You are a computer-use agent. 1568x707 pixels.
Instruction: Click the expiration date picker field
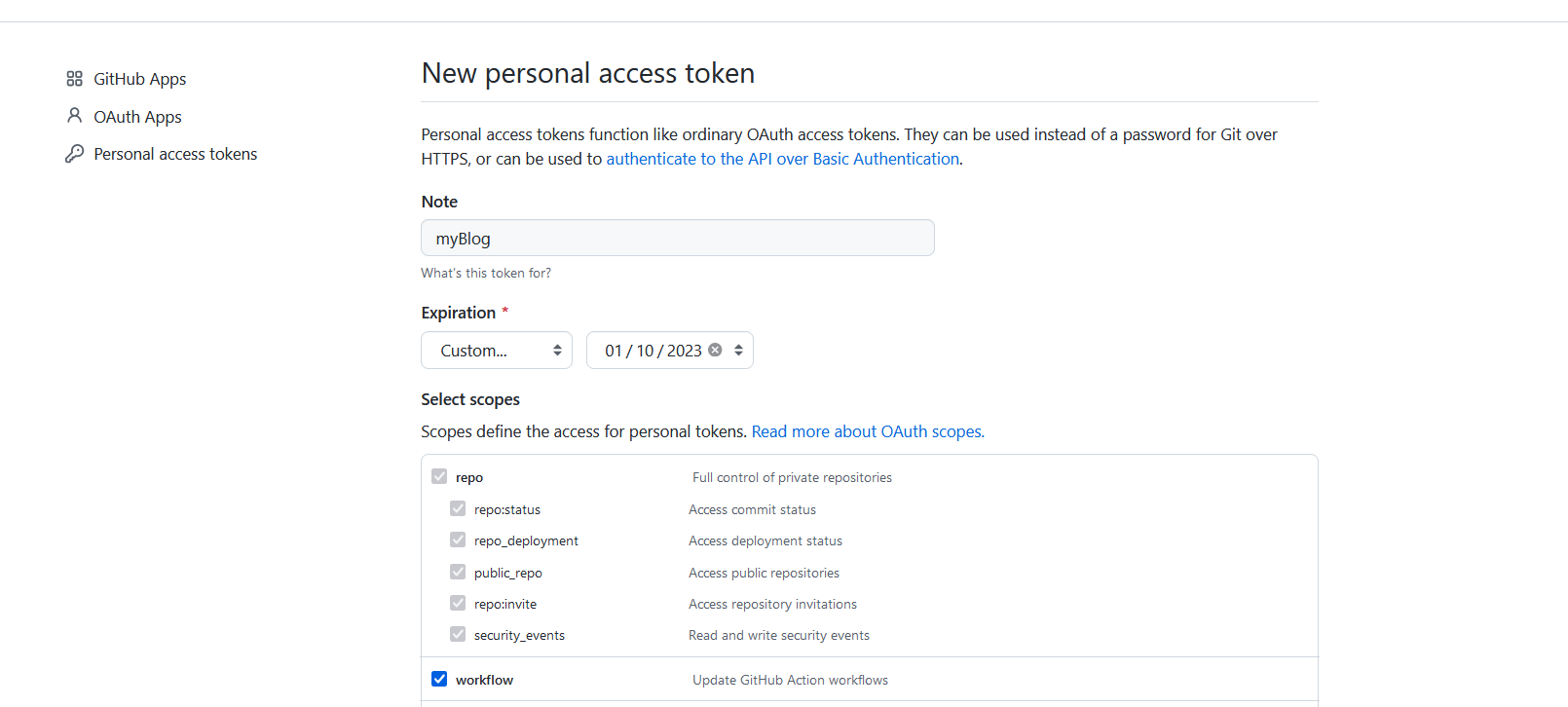tap(653, 351)
